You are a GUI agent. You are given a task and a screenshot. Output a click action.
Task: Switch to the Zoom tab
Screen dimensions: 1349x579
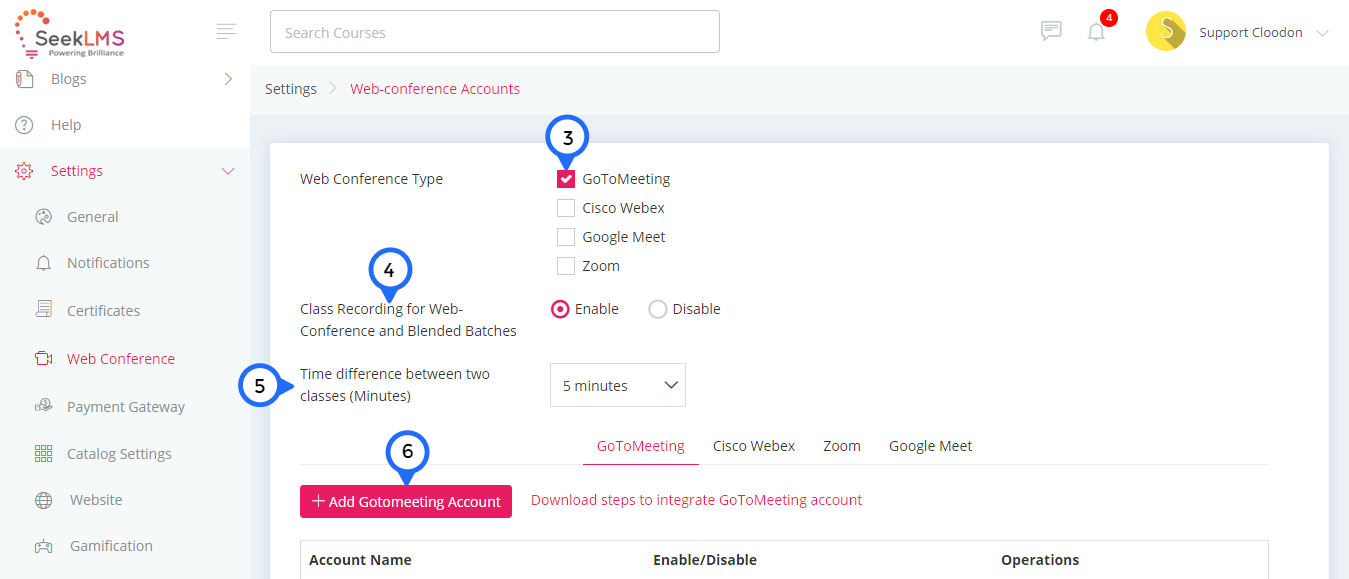tap(842, 446)
